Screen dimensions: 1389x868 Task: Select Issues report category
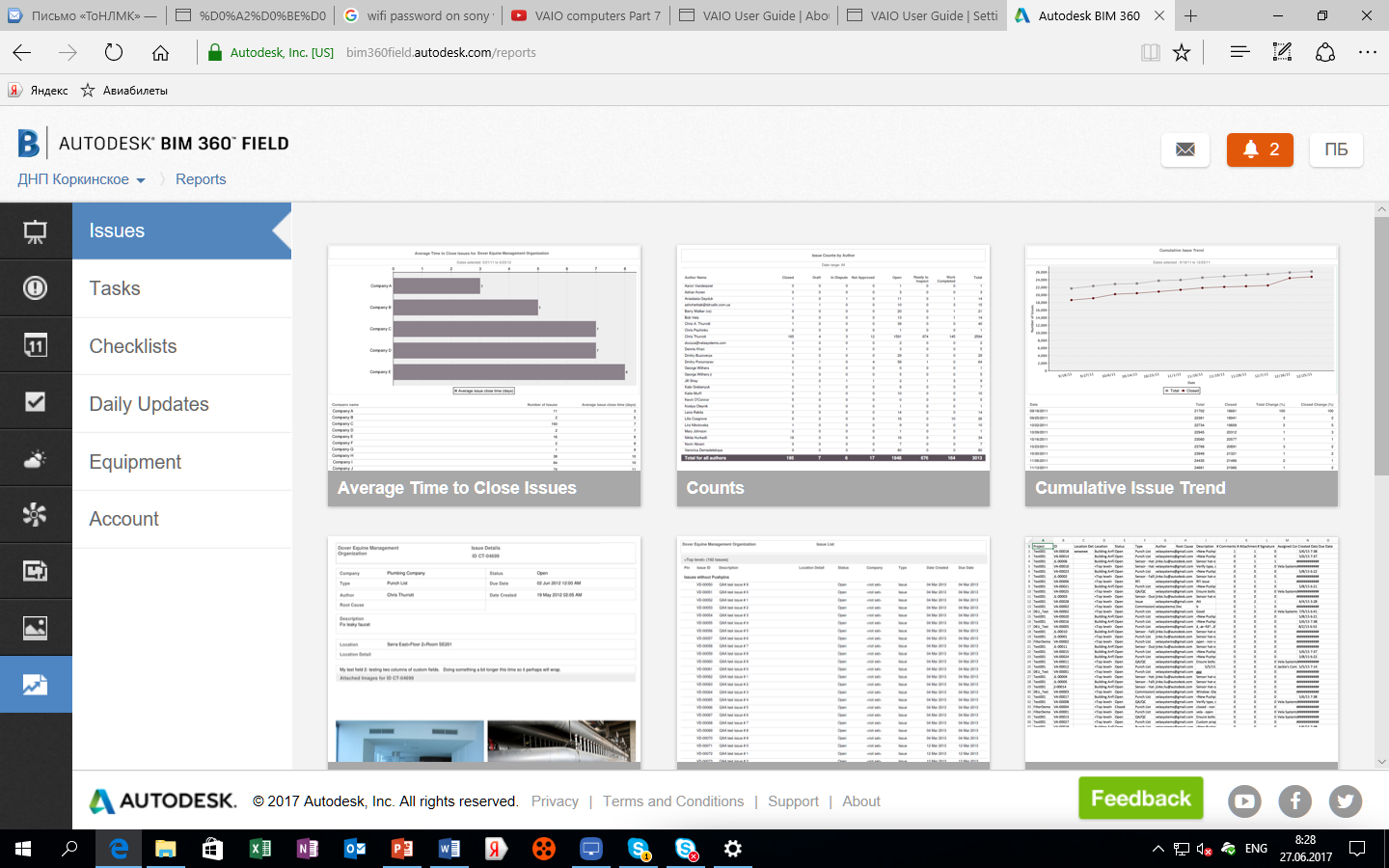point(181,231)
